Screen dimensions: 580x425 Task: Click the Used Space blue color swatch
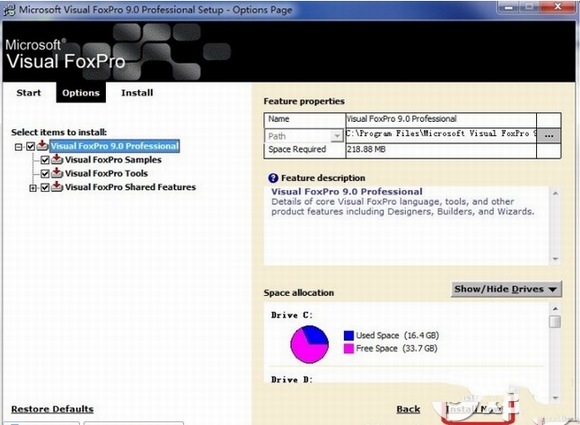(x=349, y=335)
